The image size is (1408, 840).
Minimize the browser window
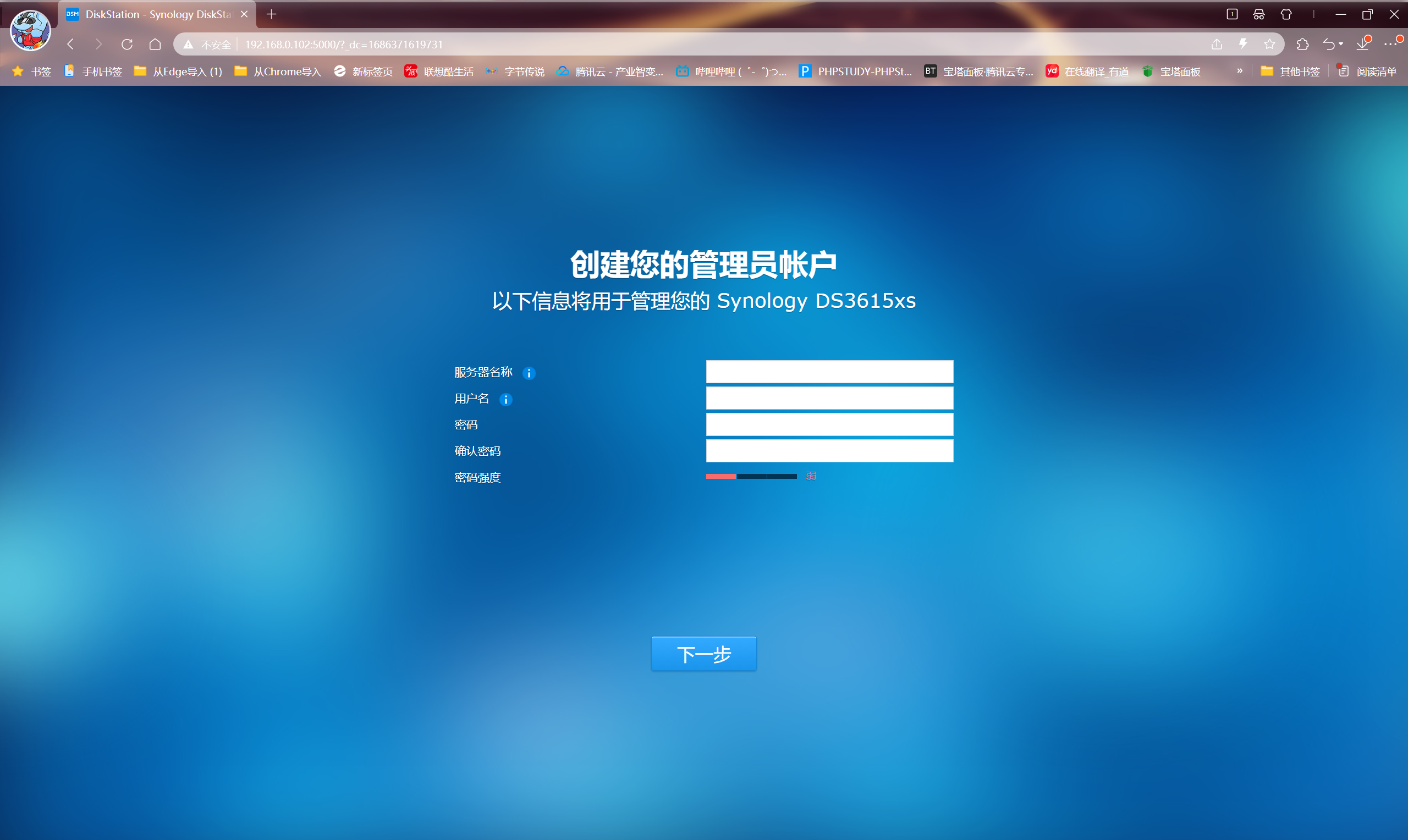coord(1340,14)
